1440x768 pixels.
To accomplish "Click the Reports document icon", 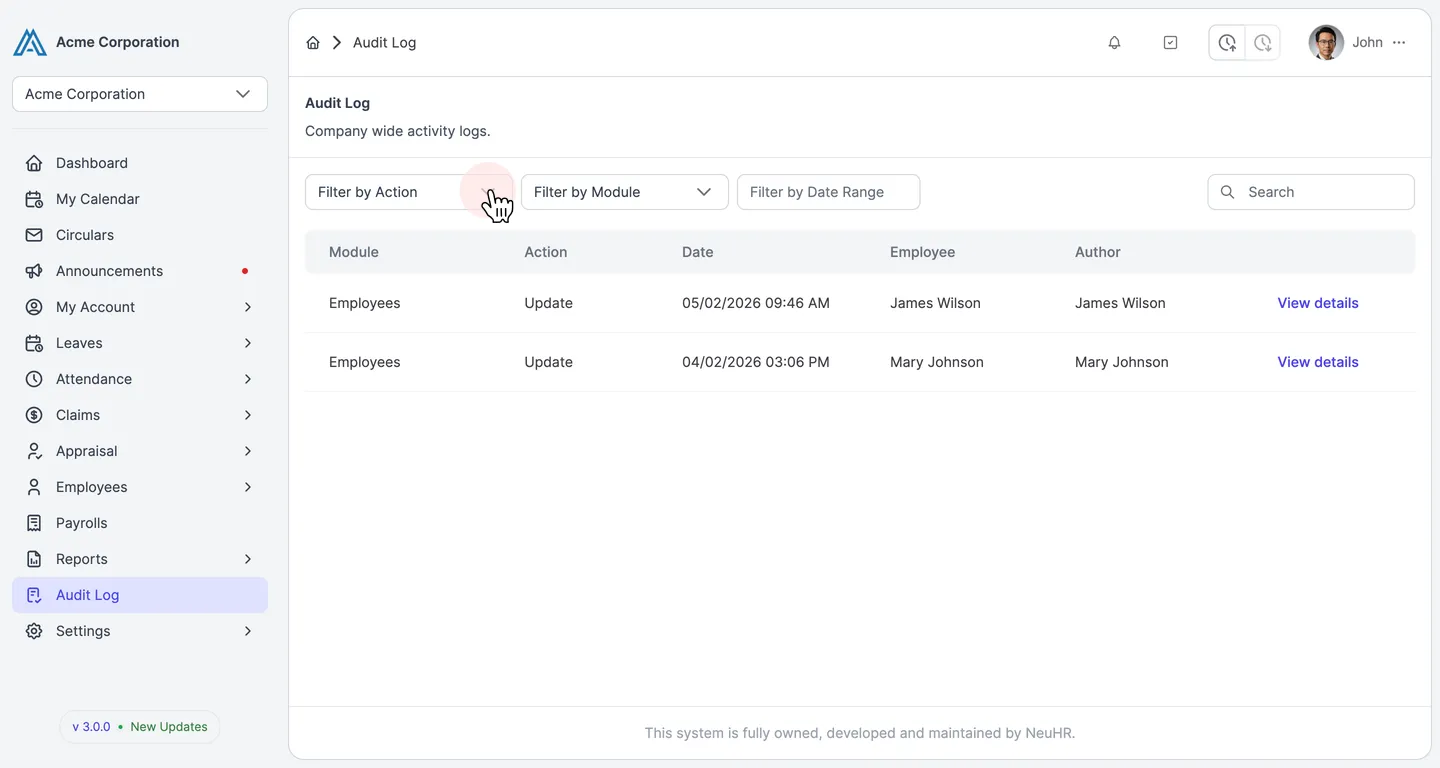I will coord(34,559).
